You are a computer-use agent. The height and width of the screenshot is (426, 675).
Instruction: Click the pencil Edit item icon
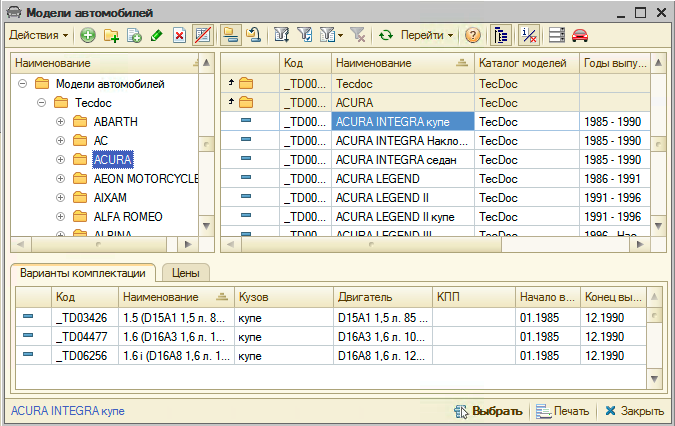coord(158,35)
